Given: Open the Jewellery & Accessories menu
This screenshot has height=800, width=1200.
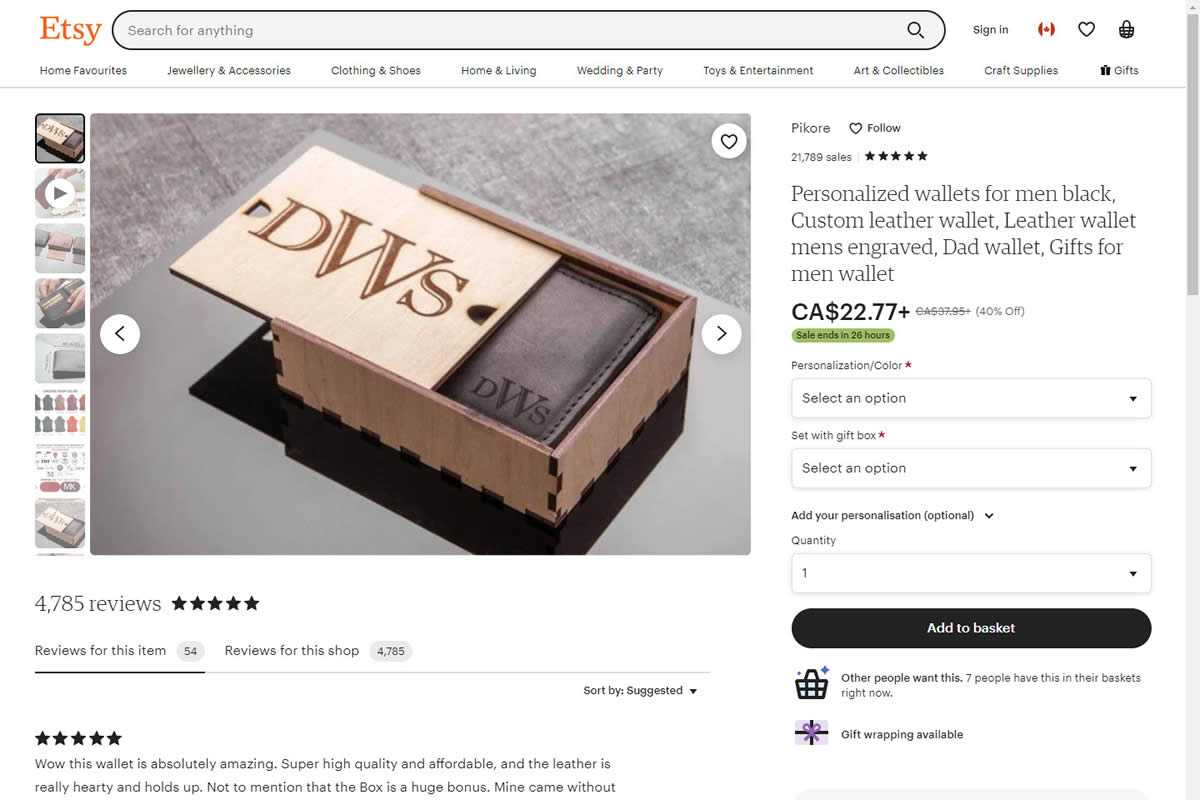Looking at the screenshot, I should pos(229,71).
